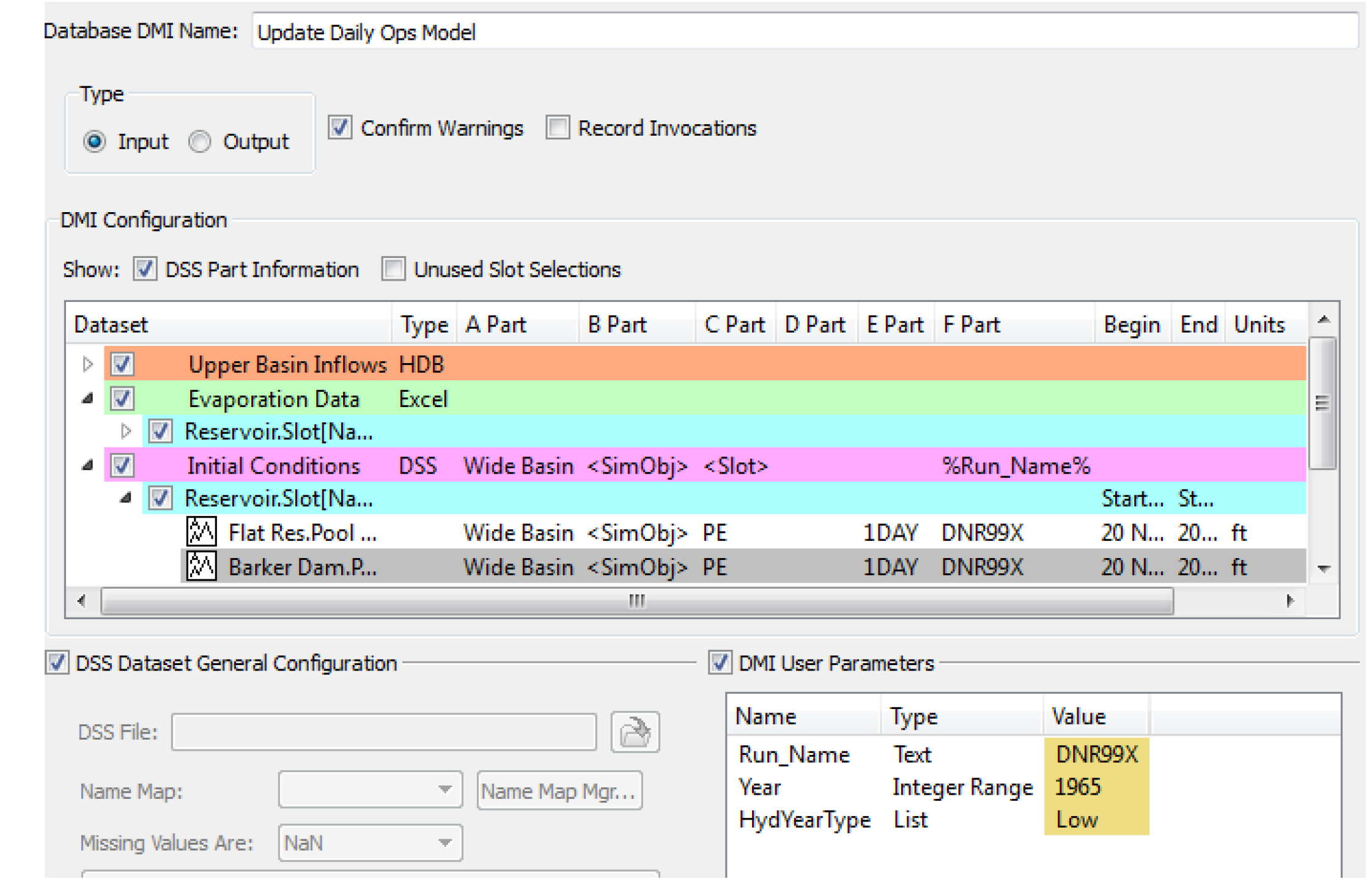Click the horizontal scroll left arrow
1372x879 pixels.
[x=82, y=601]
